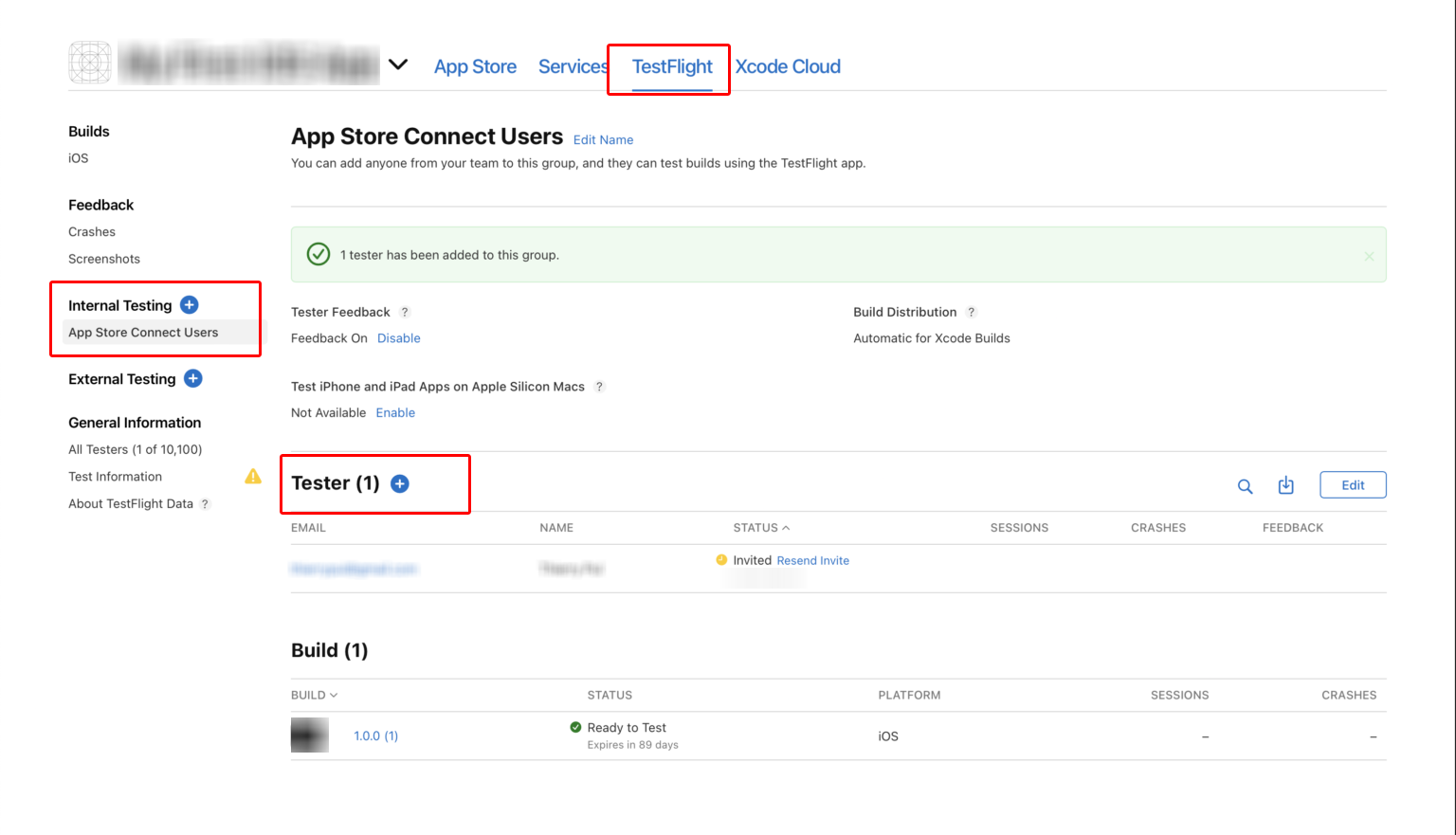Search testers with magnifier icon
The height and width of the screenshot is (835, 1456).
(1246, 486)
